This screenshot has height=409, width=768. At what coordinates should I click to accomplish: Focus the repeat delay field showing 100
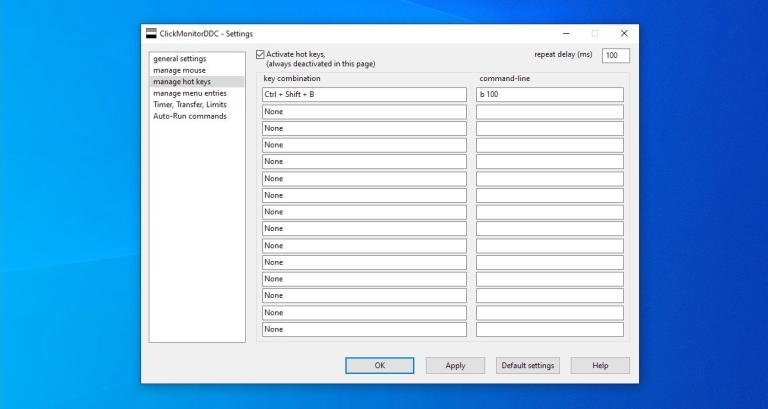pyautogui.click(x=616, y=55)
